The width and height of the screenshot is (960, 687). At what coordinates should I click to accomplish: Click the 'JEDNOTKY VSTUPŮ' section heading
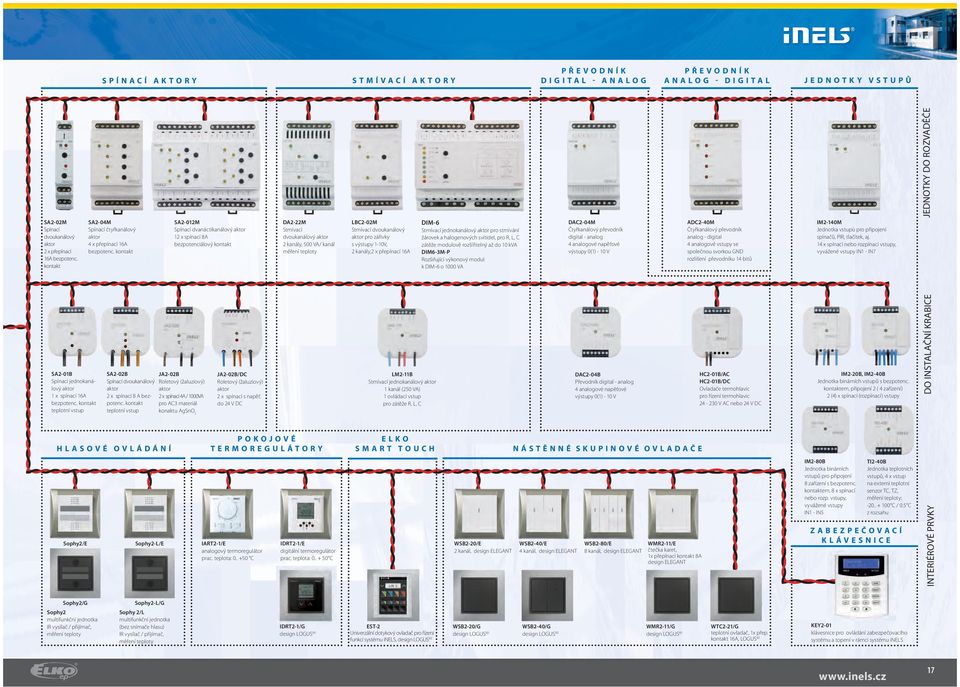[858, 80]
